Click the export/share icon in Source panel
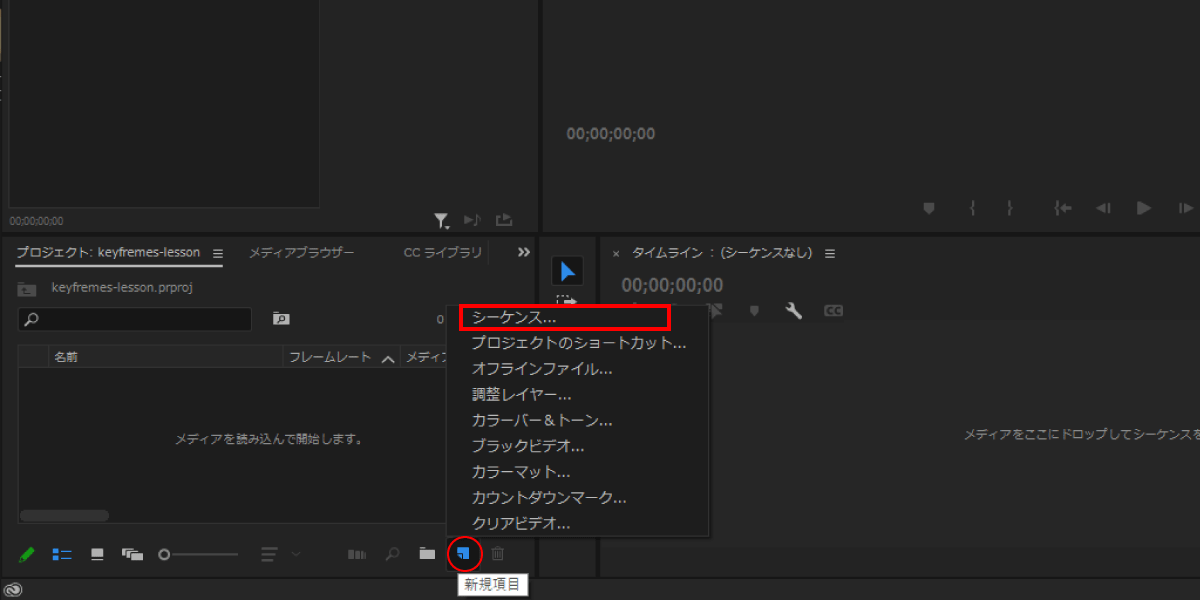1200x600 pixels. click(x=504, y=220)
